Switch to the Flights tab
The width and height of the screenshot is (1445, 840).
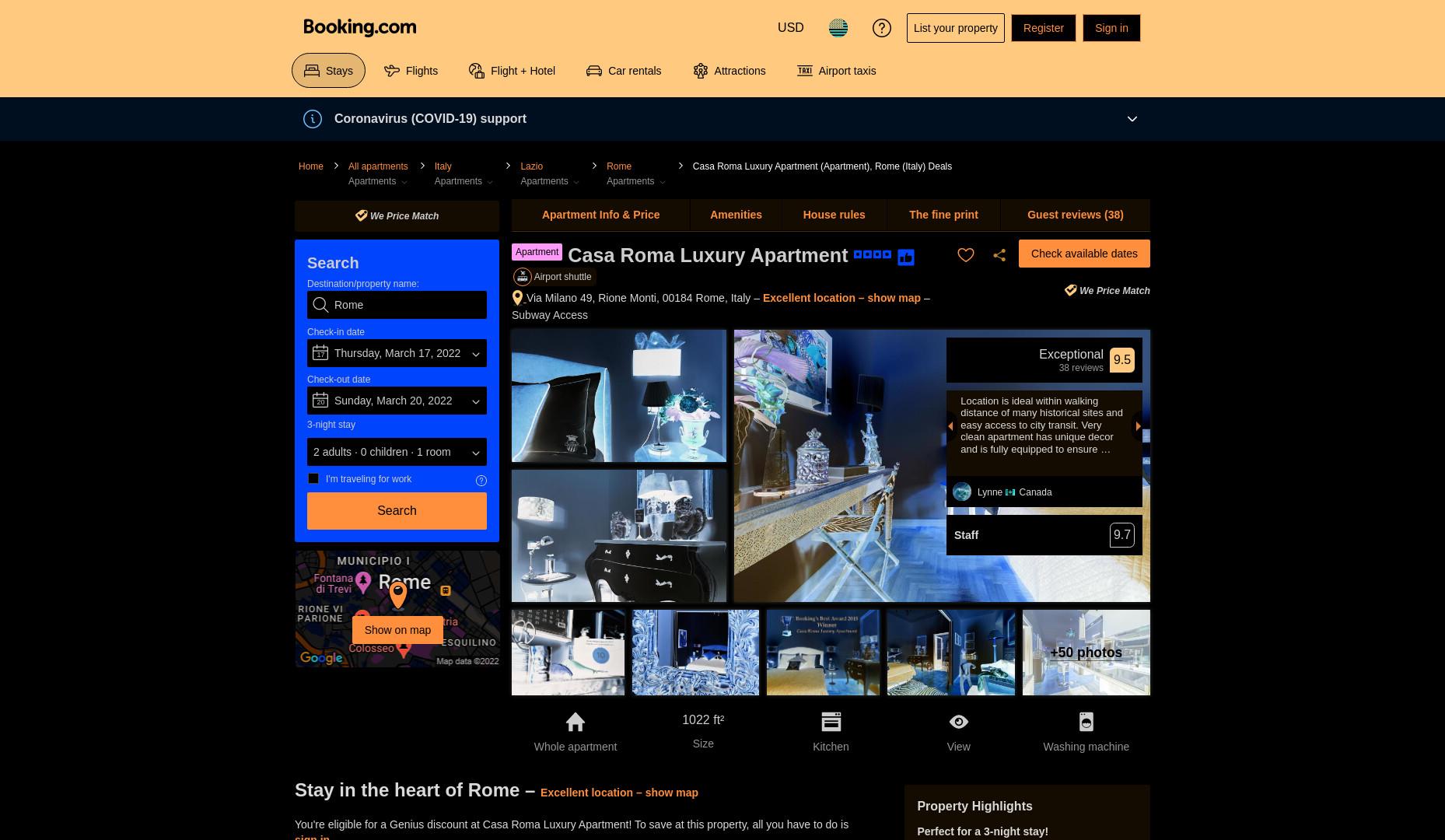(x=411, y=71)
